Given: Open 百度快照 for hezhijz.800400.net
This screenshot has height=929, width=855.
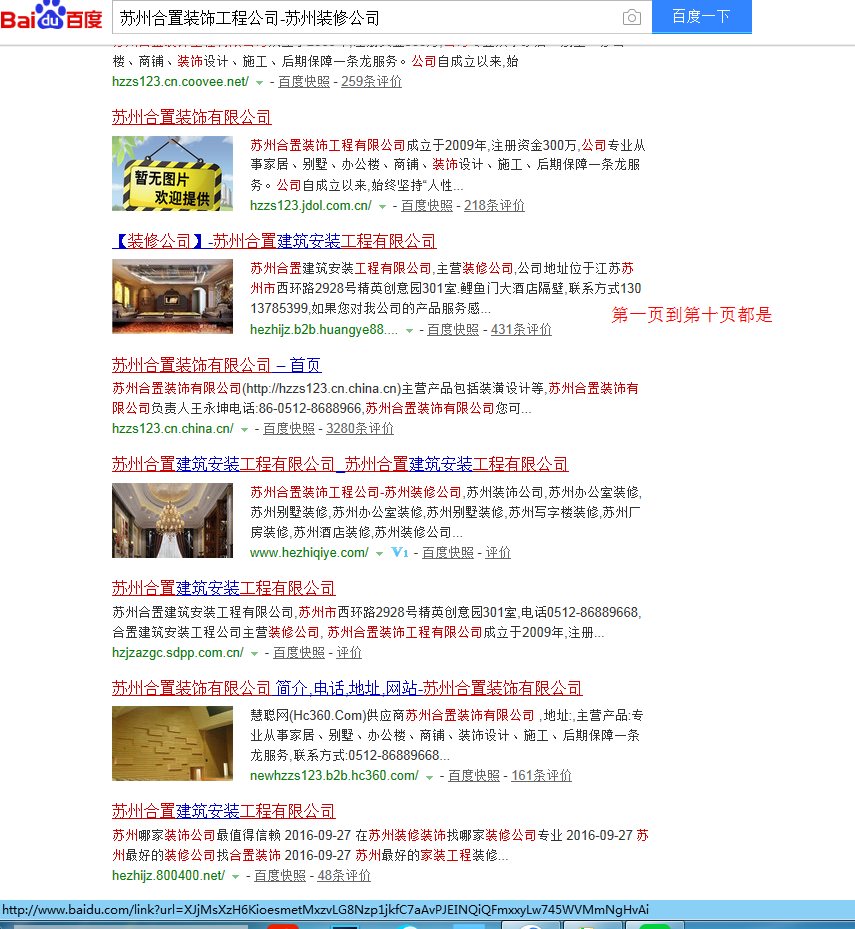Looking at the screenshot, I should click(280, 876).
